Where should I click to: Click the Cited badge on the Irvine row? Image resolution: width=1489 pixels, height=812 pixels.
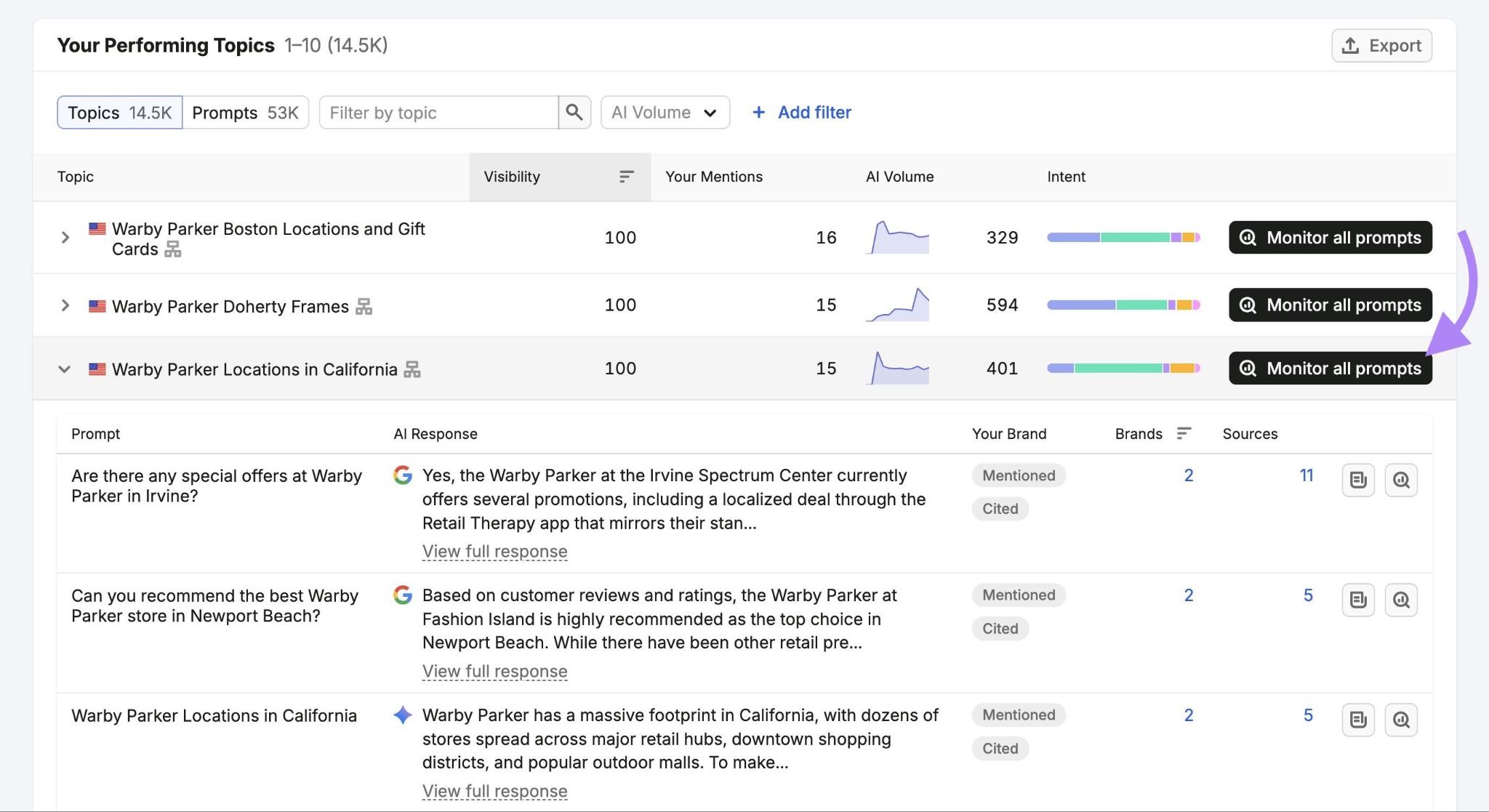[x=1000, y=509]
